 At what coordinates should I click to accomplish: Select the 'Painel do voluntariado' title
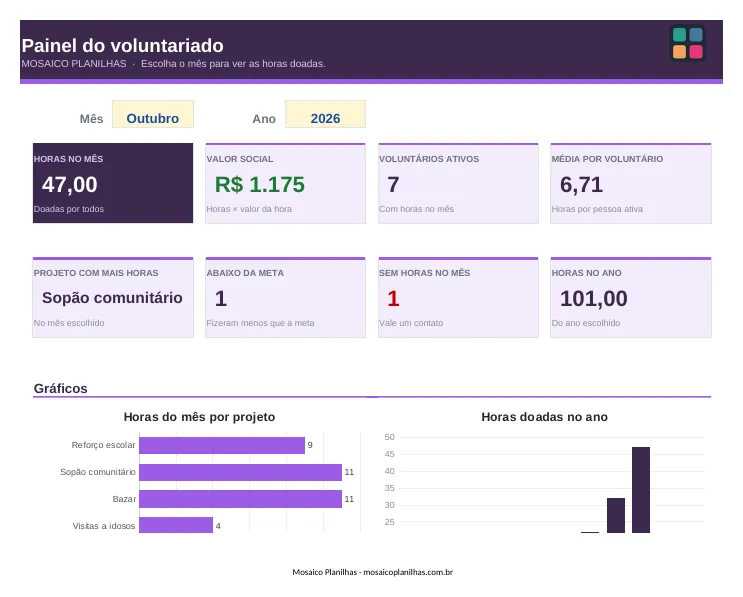click(x=123, y=46)
